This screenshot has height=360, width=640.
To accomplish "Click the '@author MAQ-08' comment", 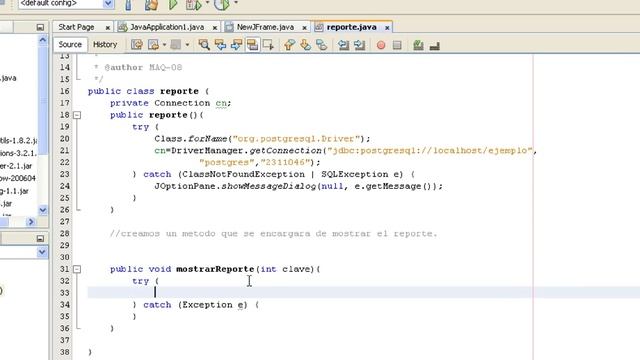I will 143,67.
